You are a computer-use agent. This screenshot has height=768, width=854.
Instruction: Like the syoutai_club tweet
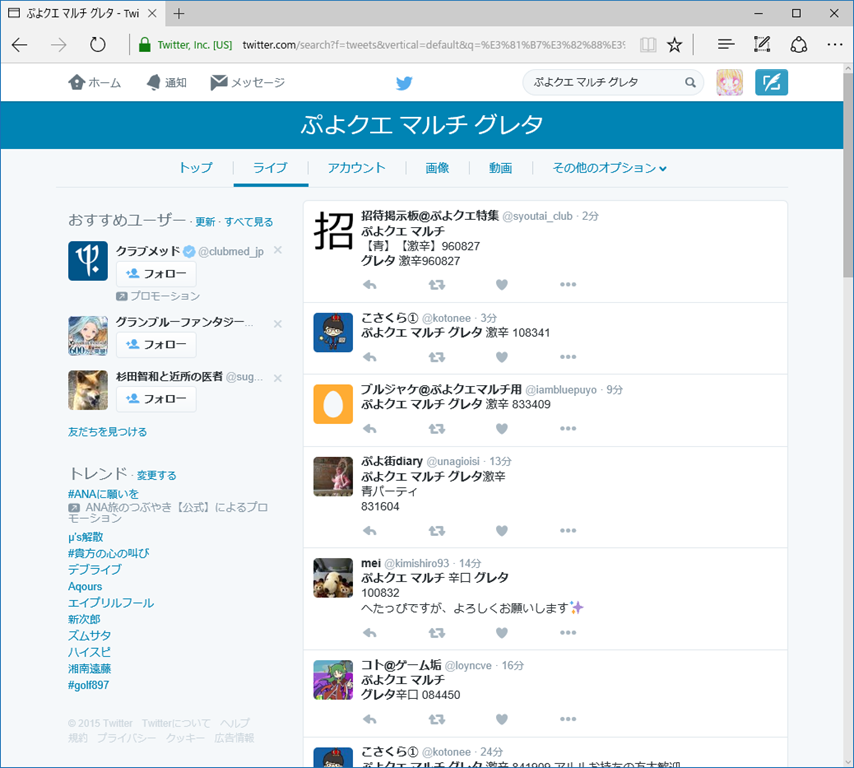tap(502, 284)
